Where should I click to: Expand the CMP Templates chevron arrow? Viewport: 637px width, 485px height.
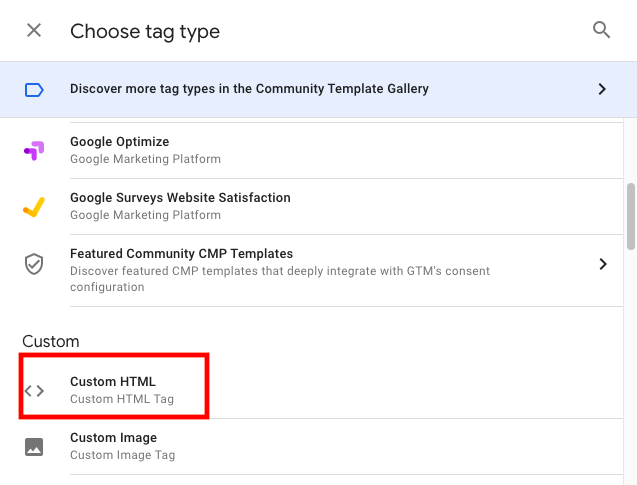tap(603, 264)
